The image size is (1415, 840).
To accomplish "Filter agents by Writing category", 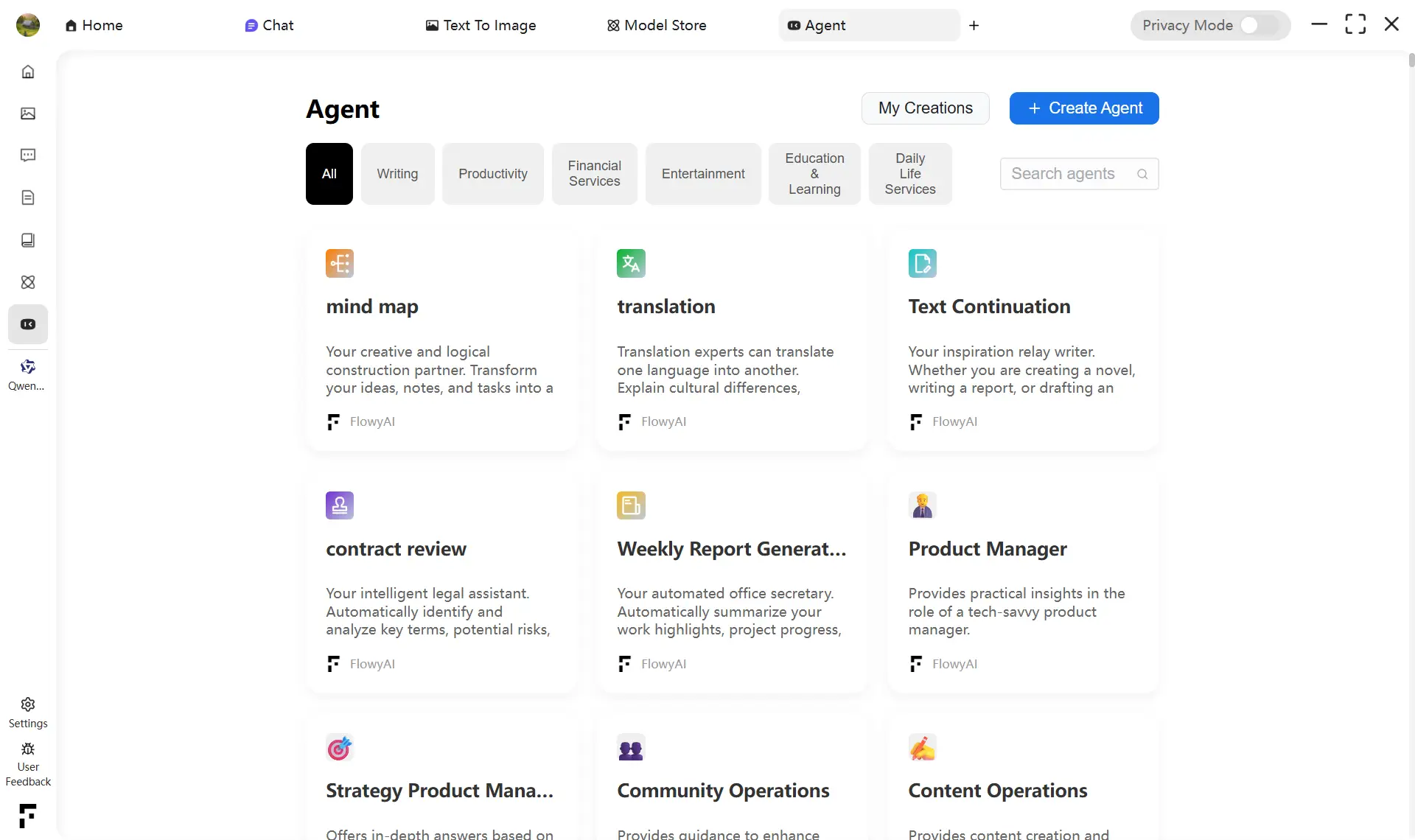I will tap(397, 174).
